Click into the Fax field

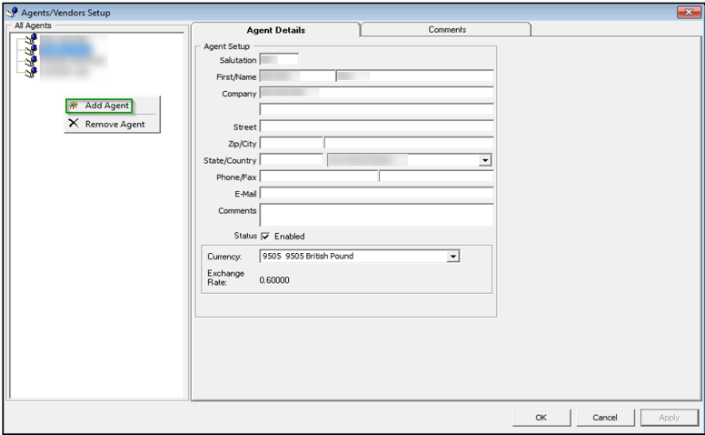[436, 176]
